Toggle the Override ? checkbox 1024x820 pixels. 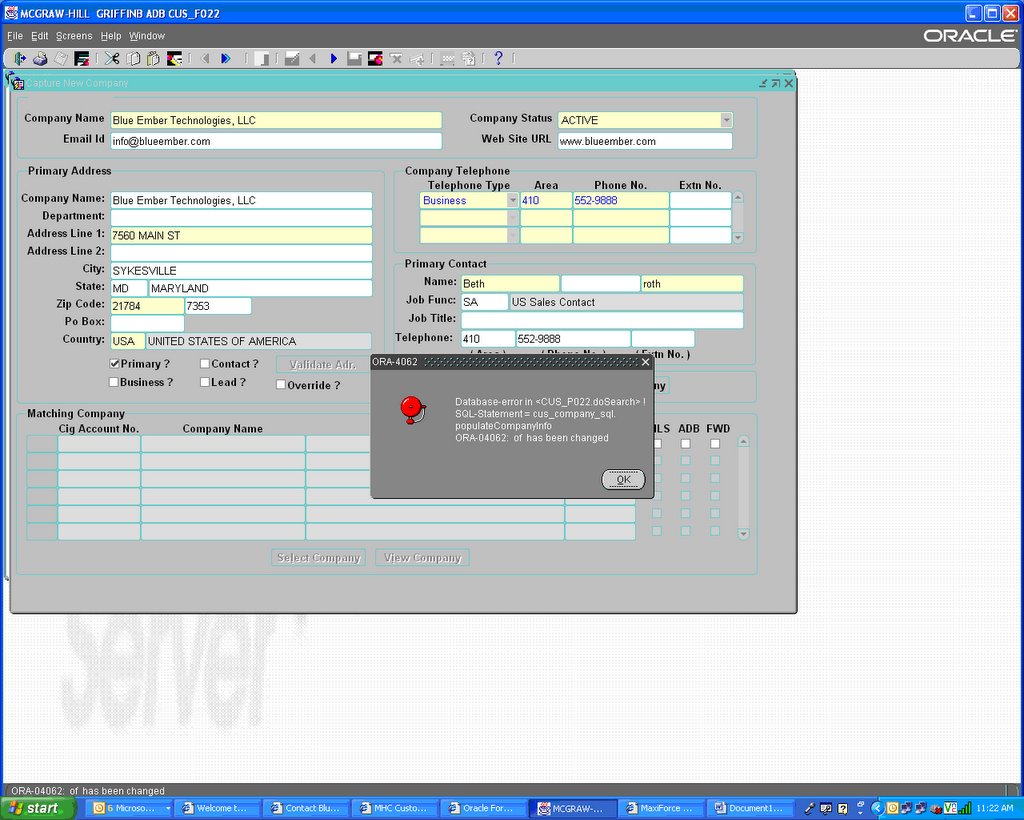click(x=281, y=385)
